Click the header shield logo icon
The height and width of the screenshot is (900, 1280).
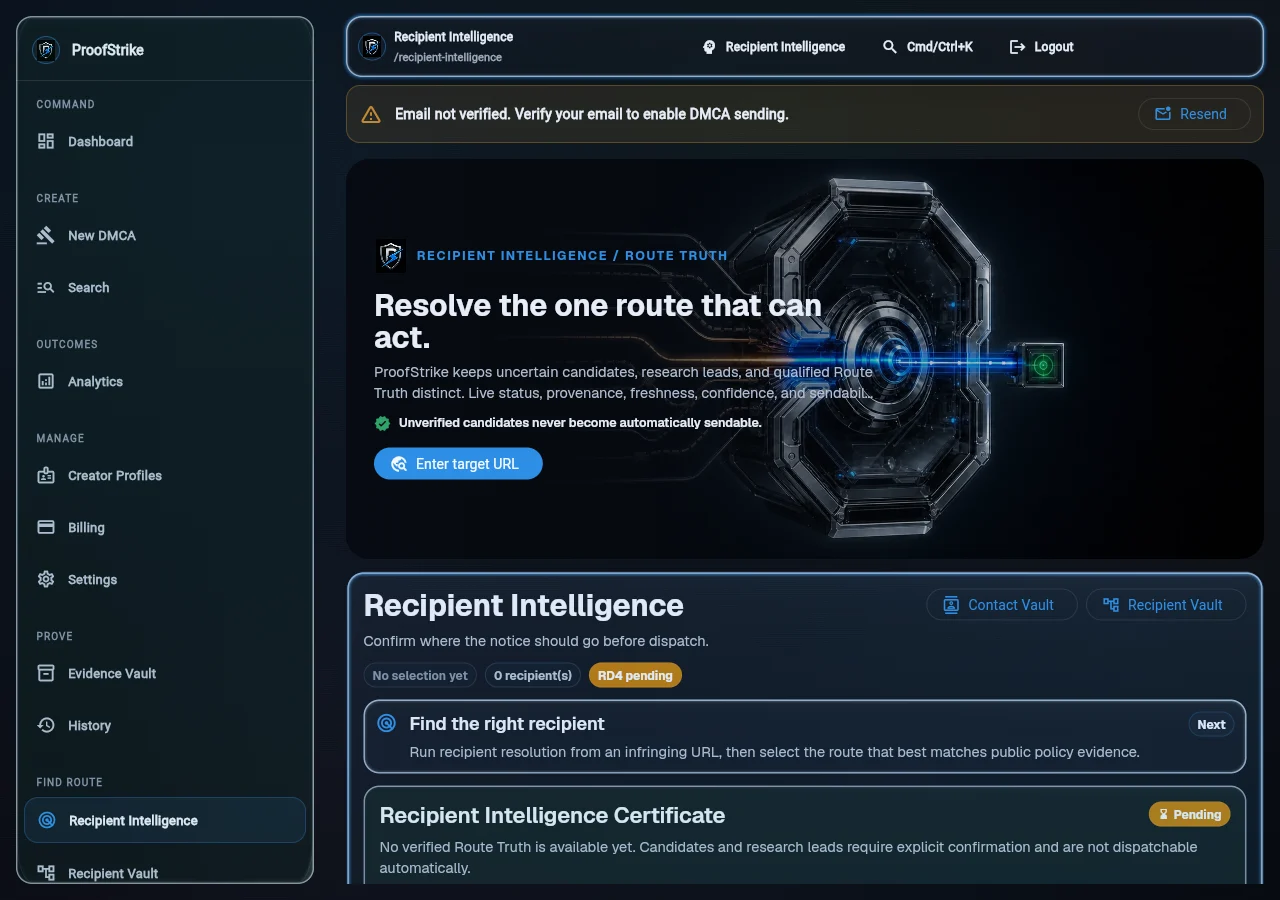(372, 46)
